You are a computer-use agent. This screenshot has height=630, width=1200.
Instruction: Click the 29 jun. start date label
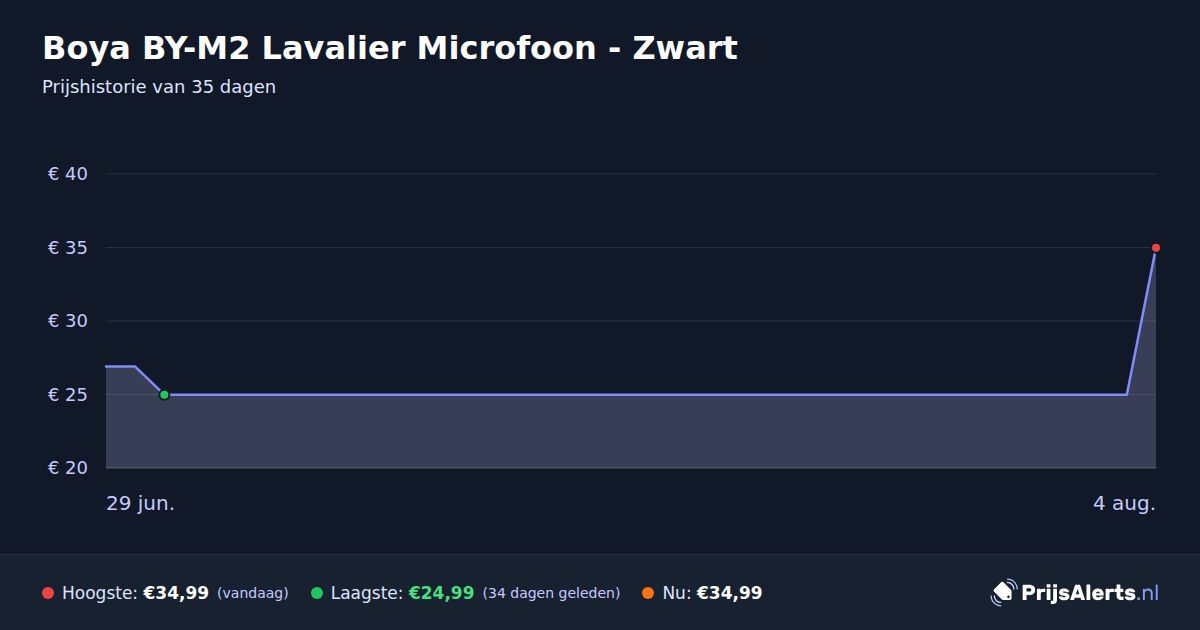click(141, 503)
